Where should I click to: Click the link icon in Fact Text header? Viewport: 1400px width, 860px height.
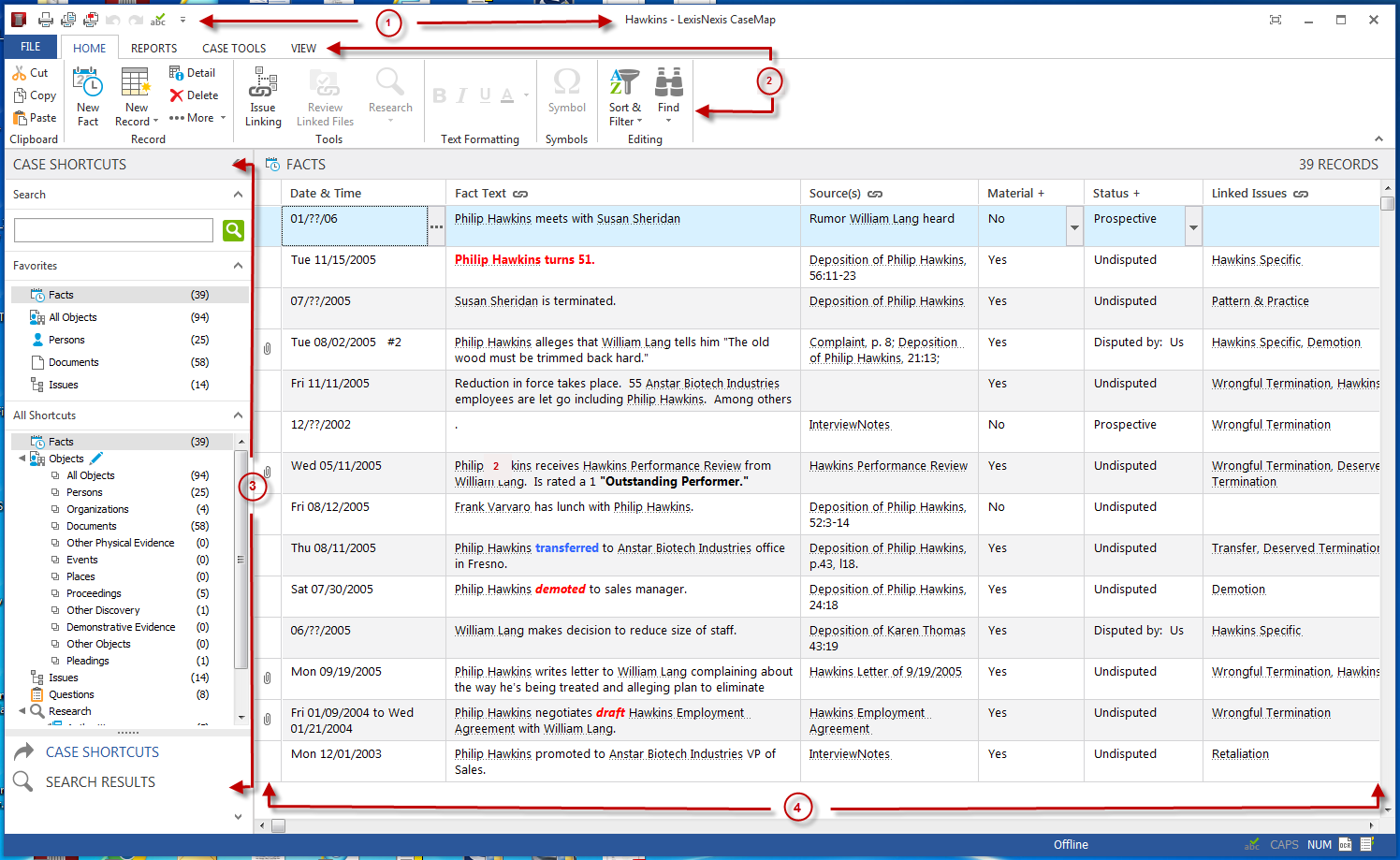click(520, 194)
